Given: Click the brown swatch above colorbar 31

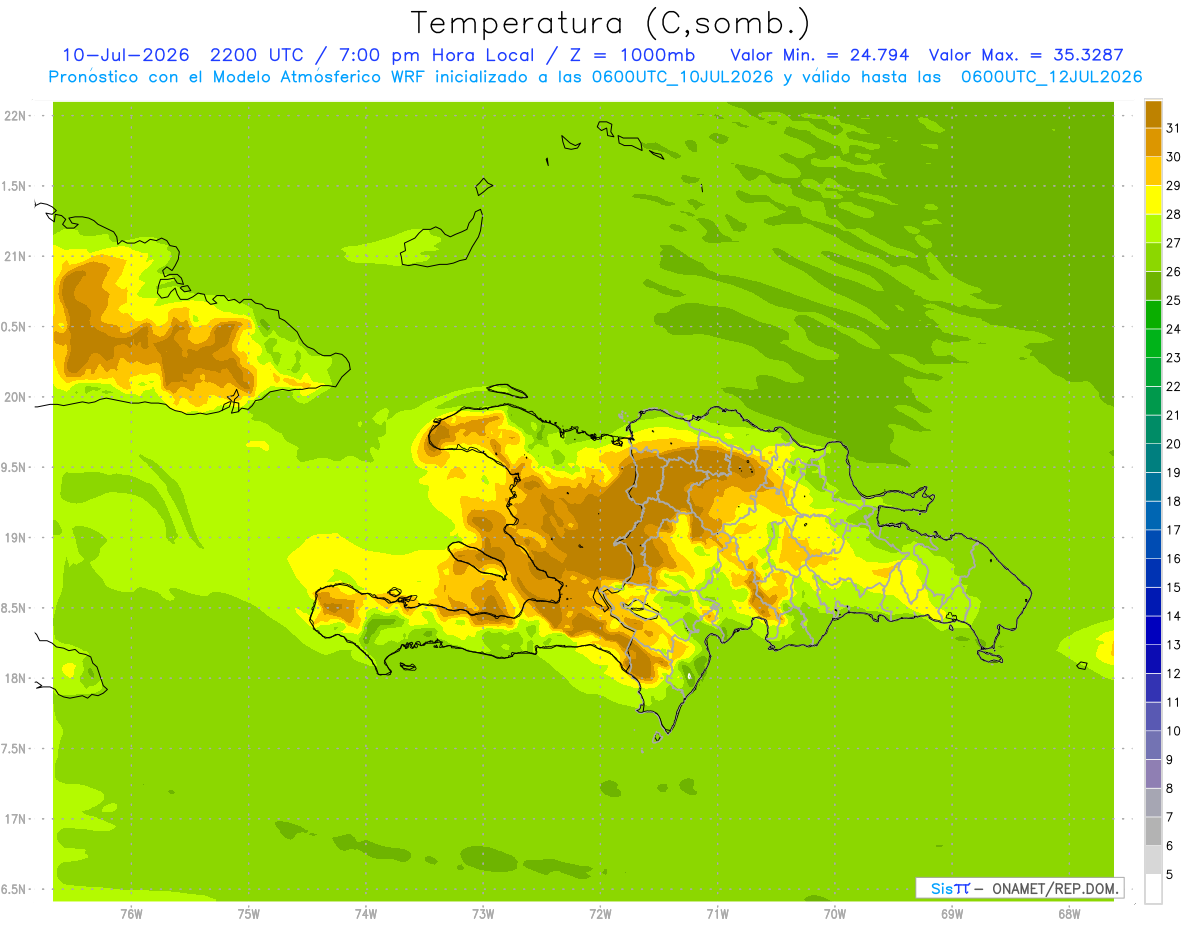Looking at the screenshot, I should click(x=1153, y=114).
